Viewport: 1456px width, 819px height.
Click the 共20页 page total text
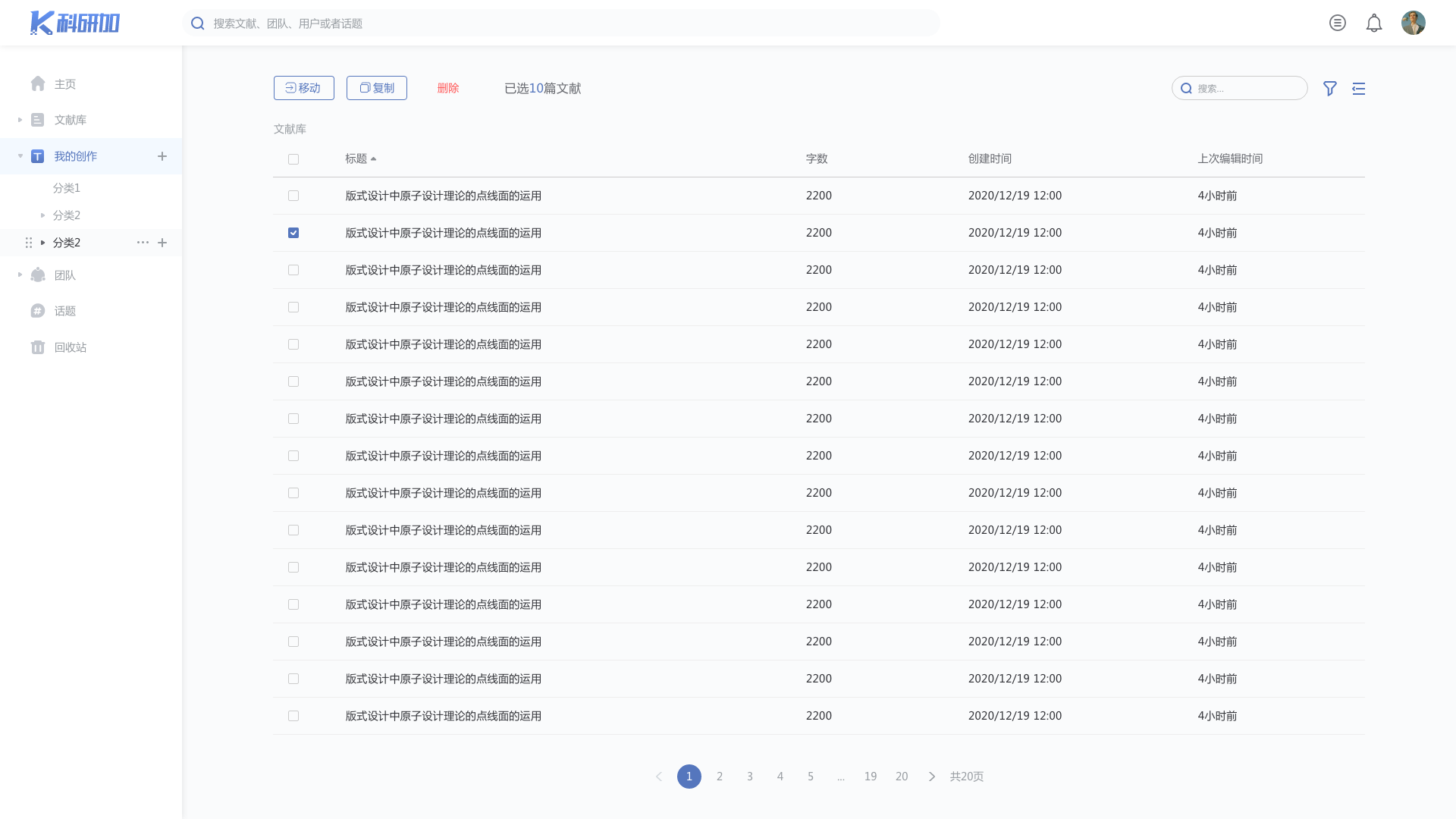point(967,777)
